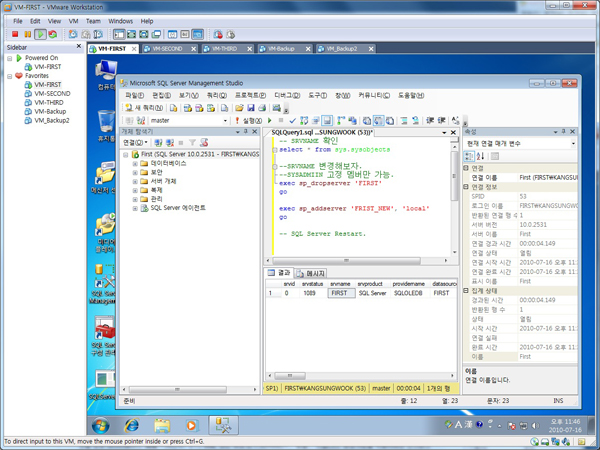600x450 pixels.
Task: Click the Object Explorer refresh icon
Action: coord(204,143)
